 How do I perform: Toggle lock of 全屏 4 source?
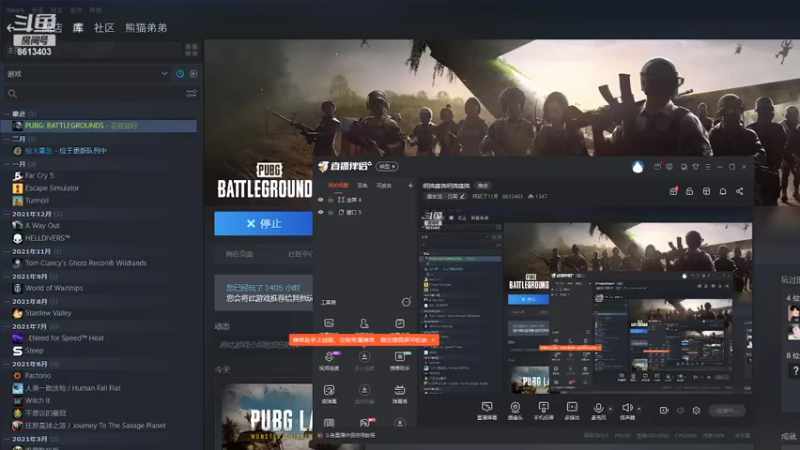coord(331,199)
